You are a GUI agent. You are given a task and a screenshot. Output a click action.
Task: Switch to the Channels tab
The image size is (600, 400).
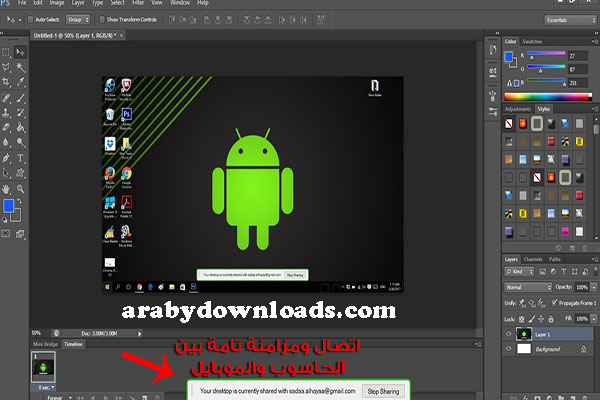coord(533,259)
